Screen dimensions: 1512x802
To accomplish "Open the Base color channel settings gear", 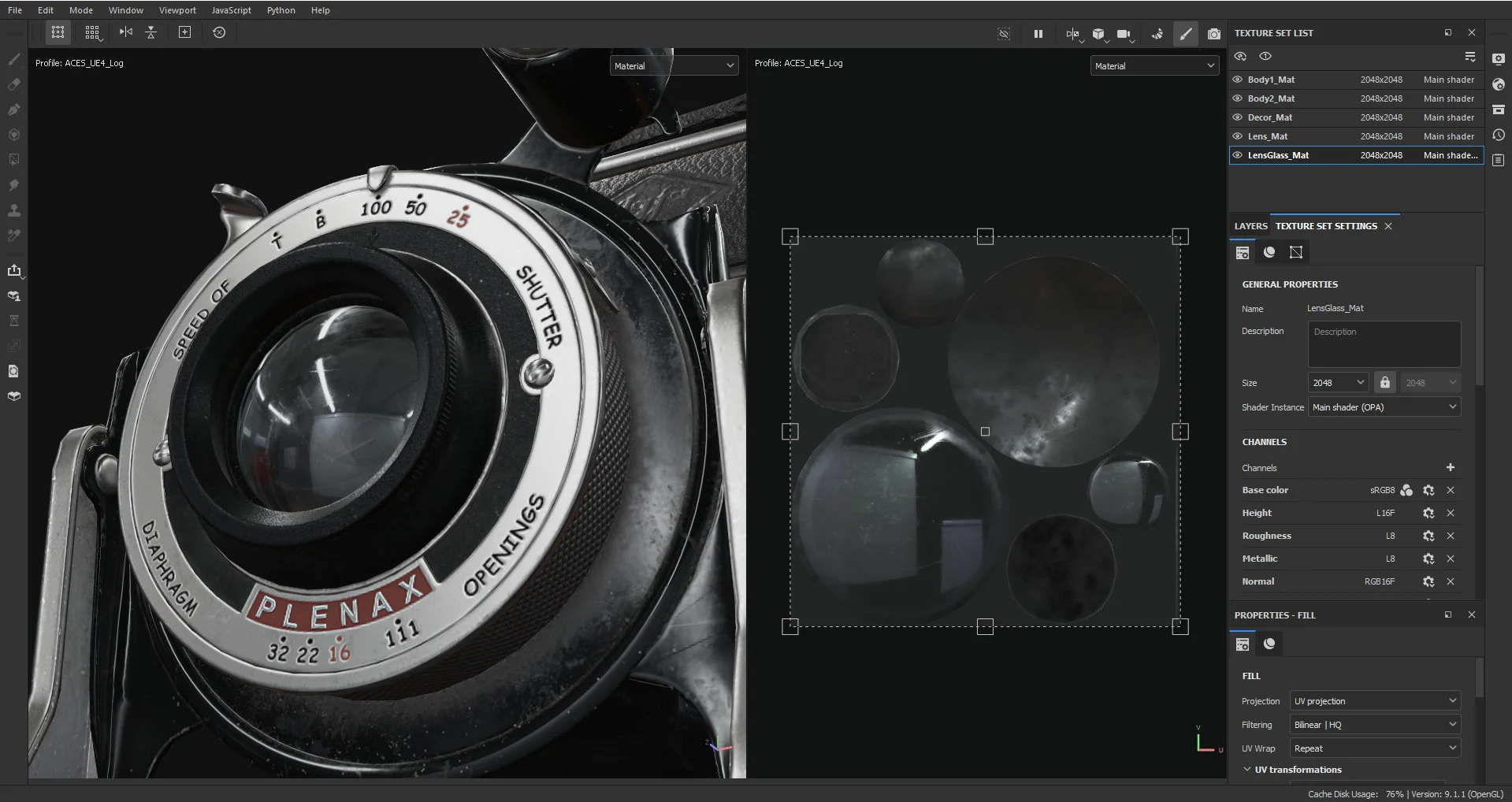I will [x=1428, y=490].
